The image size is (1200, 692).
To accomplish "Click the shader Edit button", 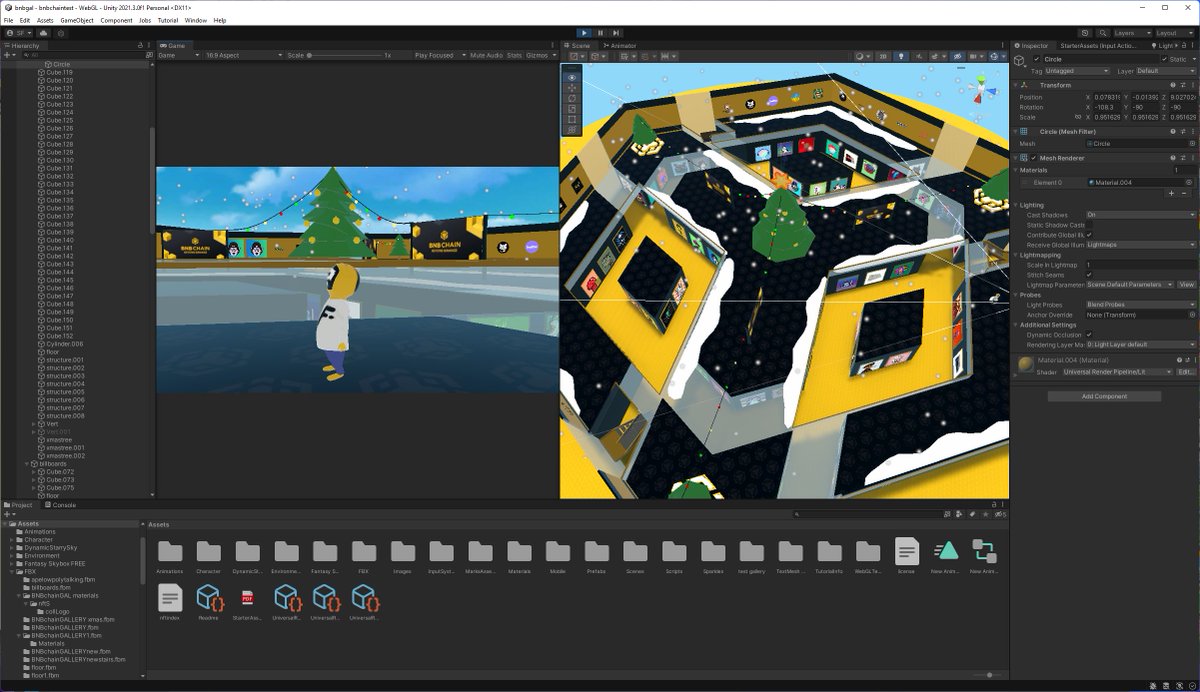I will tap(1185, 372).
